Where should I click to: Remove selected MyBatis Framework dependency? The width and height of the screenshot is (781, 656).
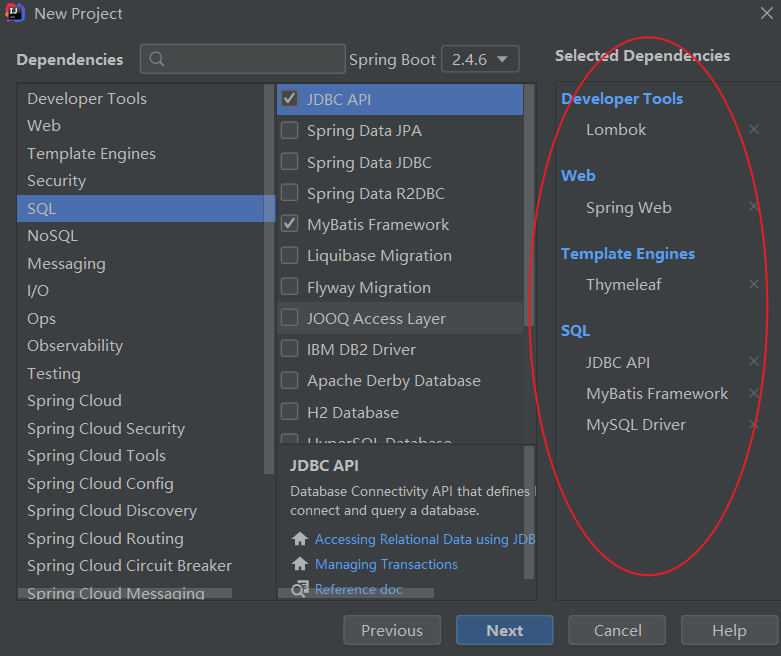click(x=754, y=394)
